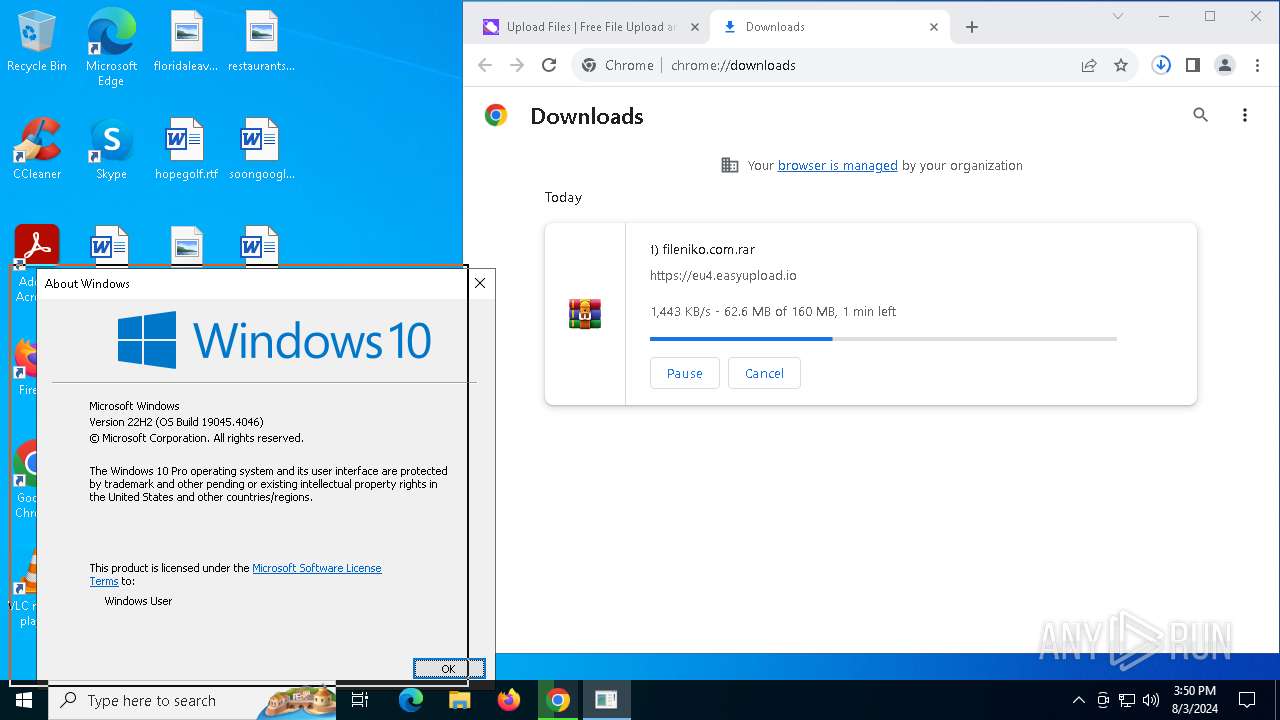Click the download speed status text
The width and height of the screenshot is (1280, 720).
pos(773,311)
